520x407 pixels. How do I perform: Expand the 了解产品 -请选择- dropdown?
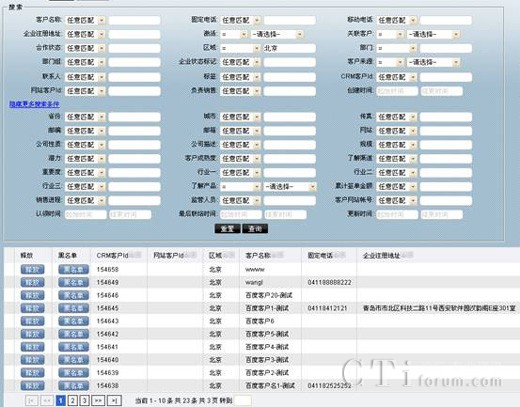point(290,187)
